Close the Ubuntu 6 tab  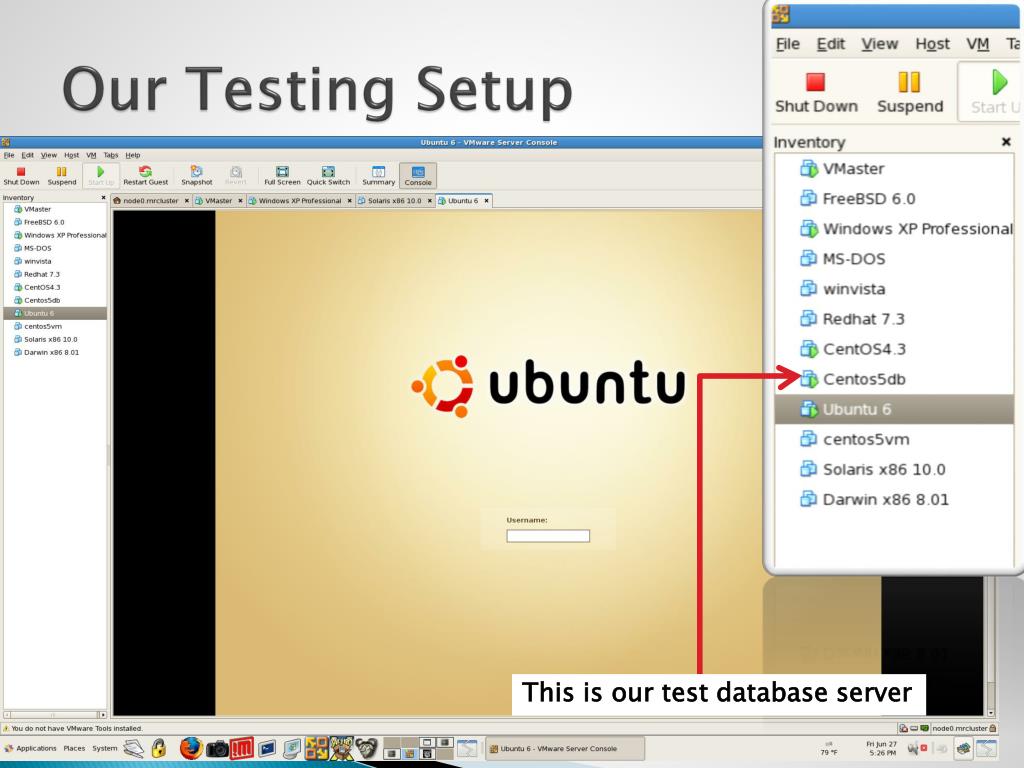(x=487, y=200)
